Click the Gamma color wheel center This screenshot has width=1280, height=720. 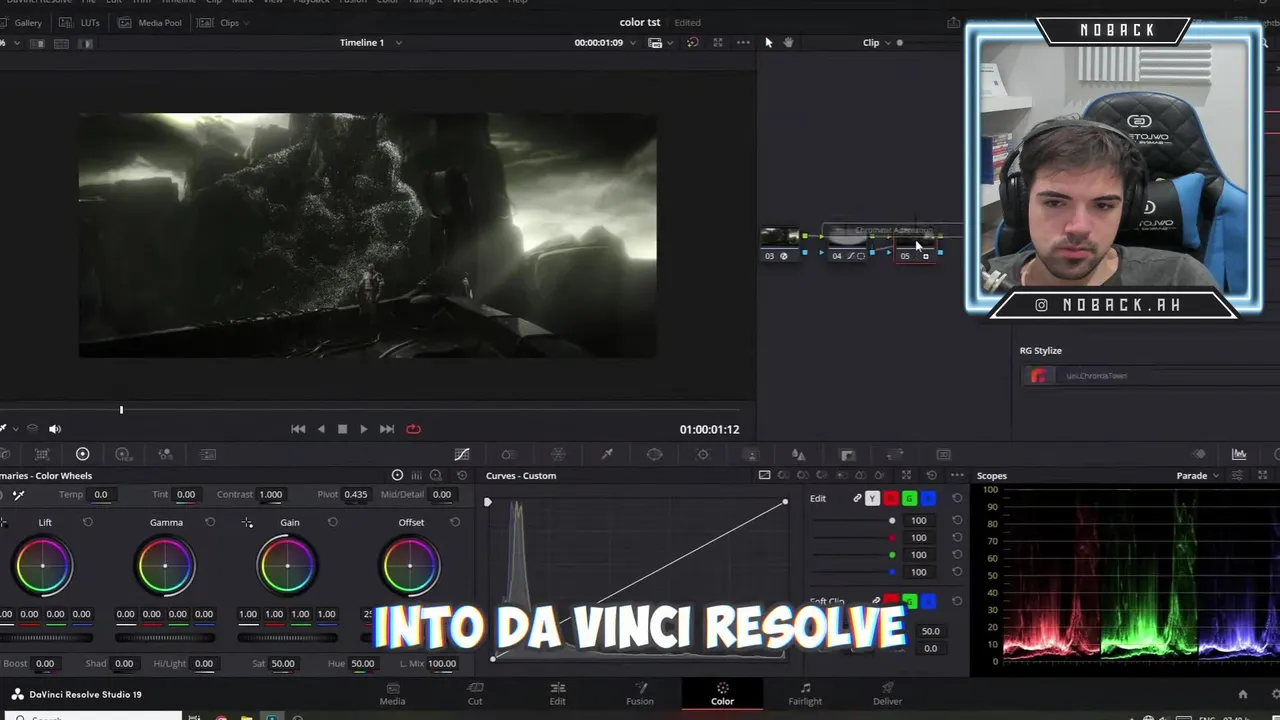click(165, 566)
